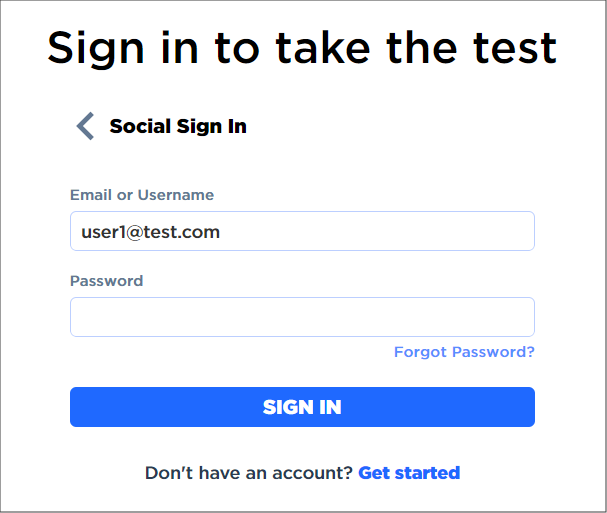607x513 pixels.
Task: Go back to Social Sign In
Action: (x=177, y=126)
